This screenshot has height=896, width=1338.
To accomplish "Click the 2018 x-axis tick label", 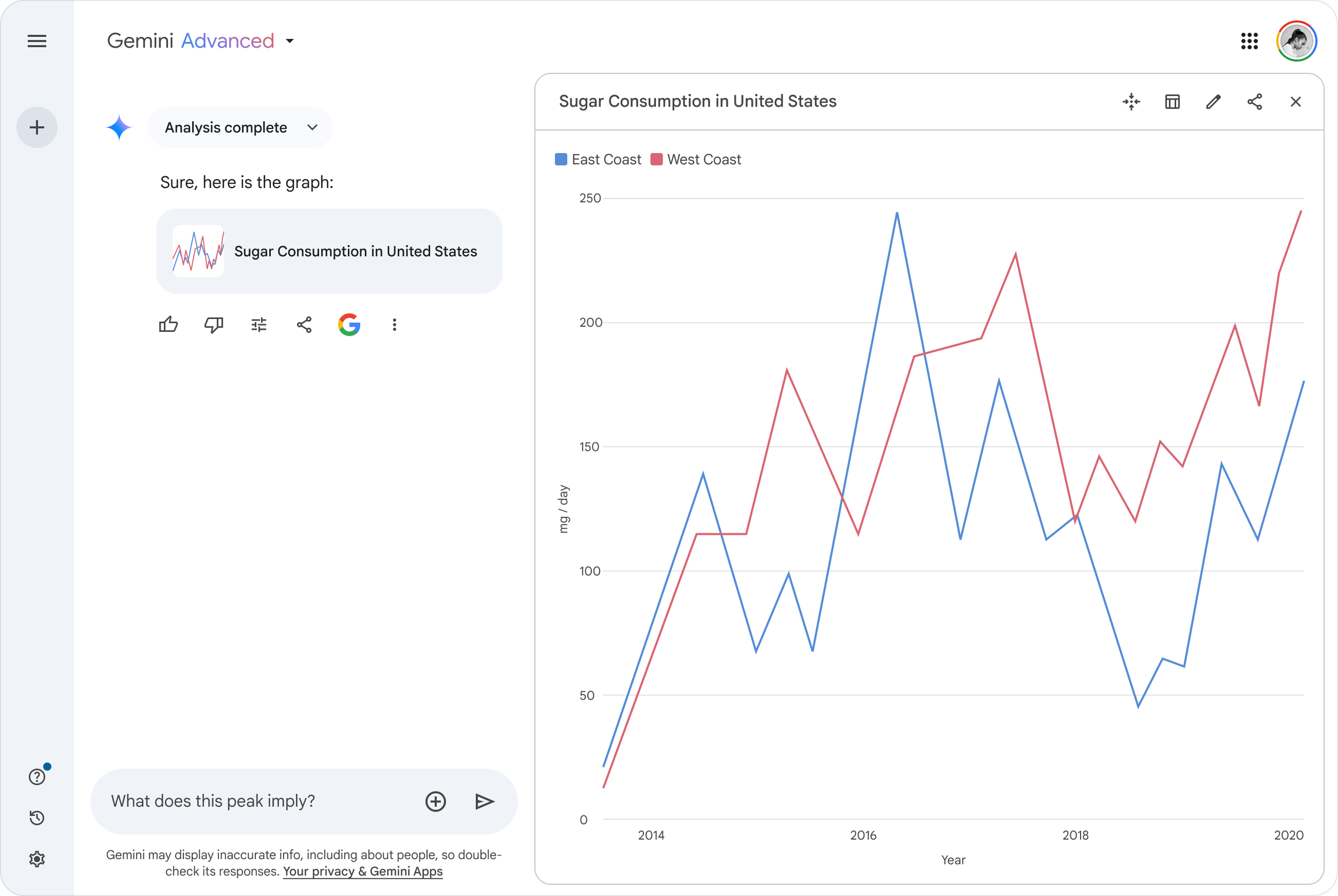I will click(1075, 836).
